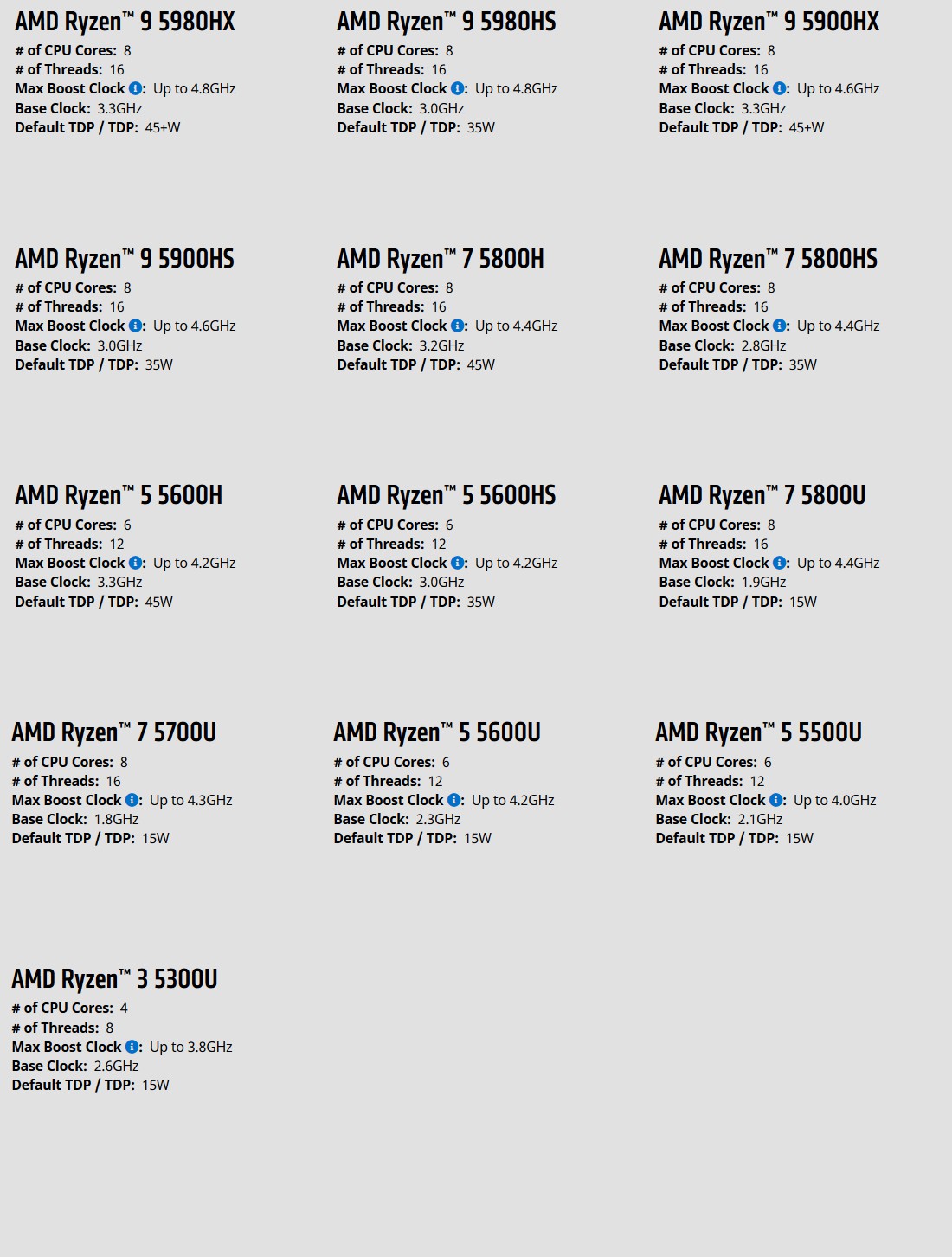Image resolution: width=952 pixels, height=1257 pixels.
Task: Select the AMD Ryzen 7 5800U title
Action: point(762,495)
